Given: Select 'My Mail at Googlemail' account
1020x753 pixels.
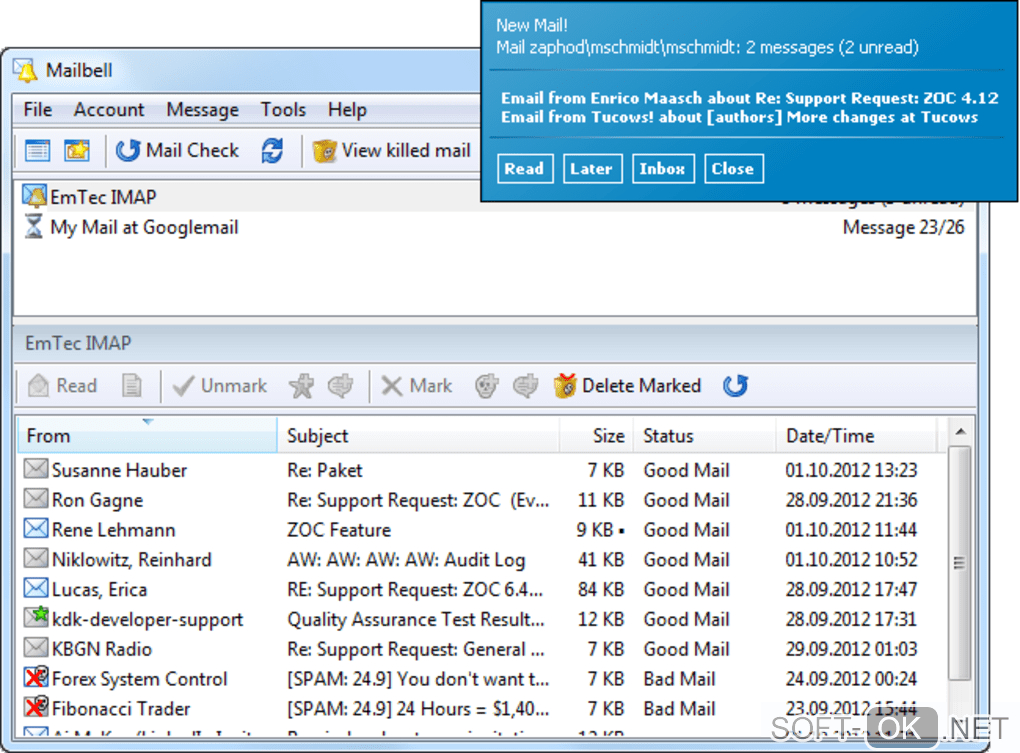Looking at the screenshot, I should 144,227.
